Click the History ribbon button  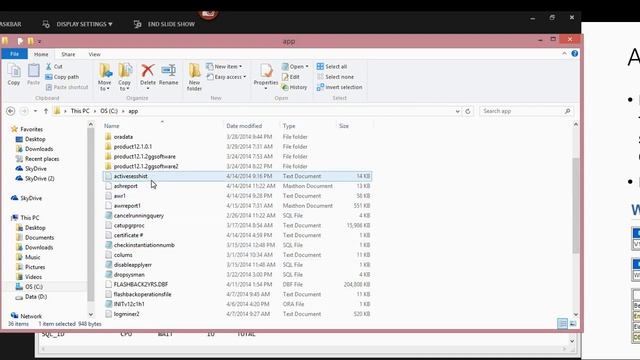[x=294, y=87]
